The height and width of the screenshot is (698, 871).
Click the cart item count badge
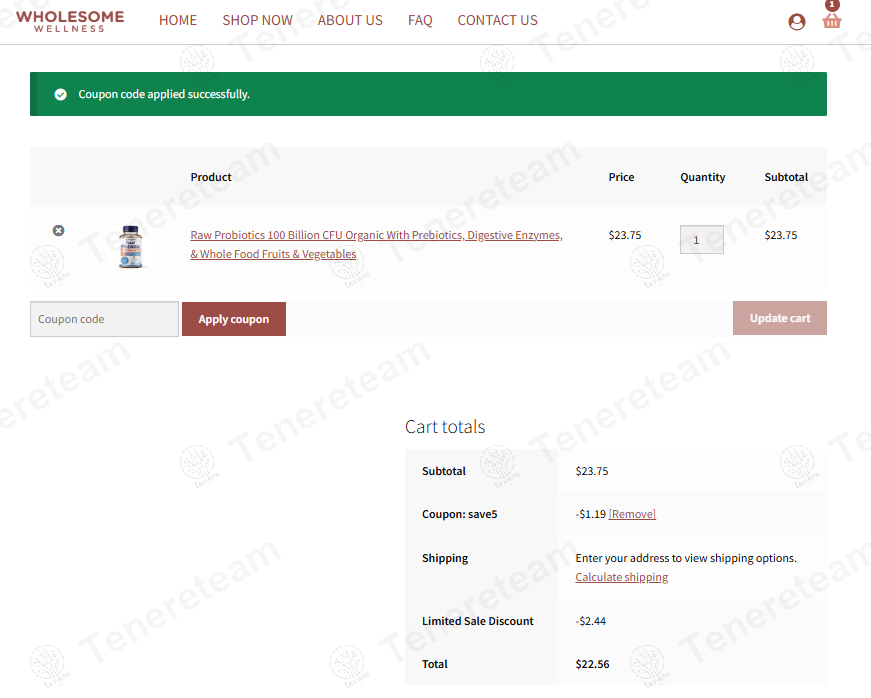832,5
